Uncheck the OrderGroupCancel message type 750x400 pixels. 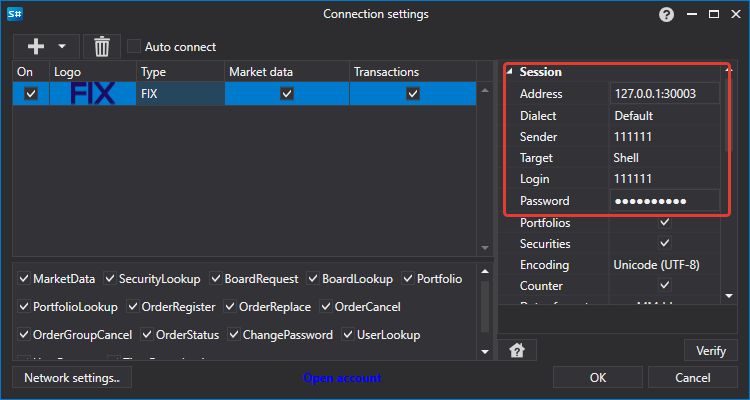(24, 334)
